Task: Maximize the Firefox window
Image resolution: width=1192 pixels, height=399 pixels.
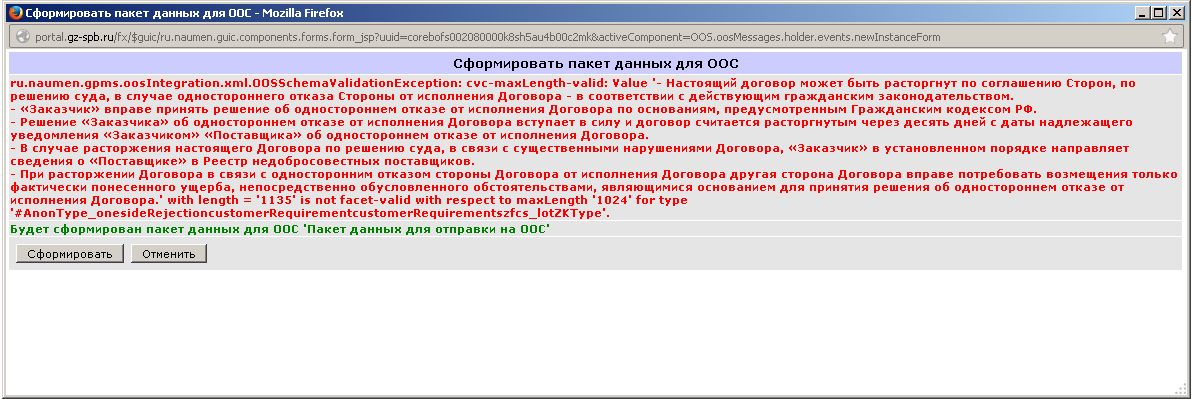Action: [1160, 13]
